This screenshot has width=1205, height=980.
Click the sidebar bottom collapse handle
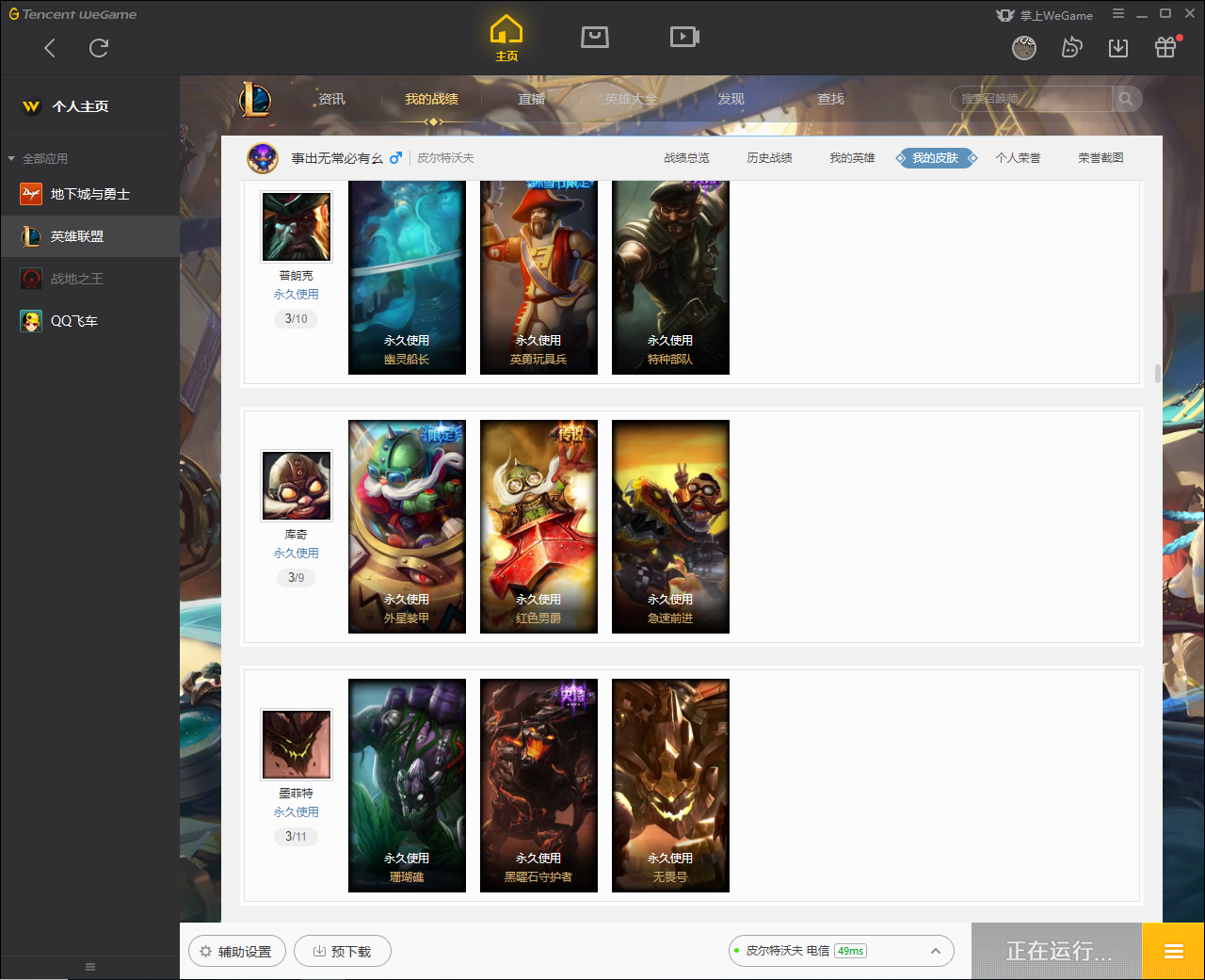point(90,967)
